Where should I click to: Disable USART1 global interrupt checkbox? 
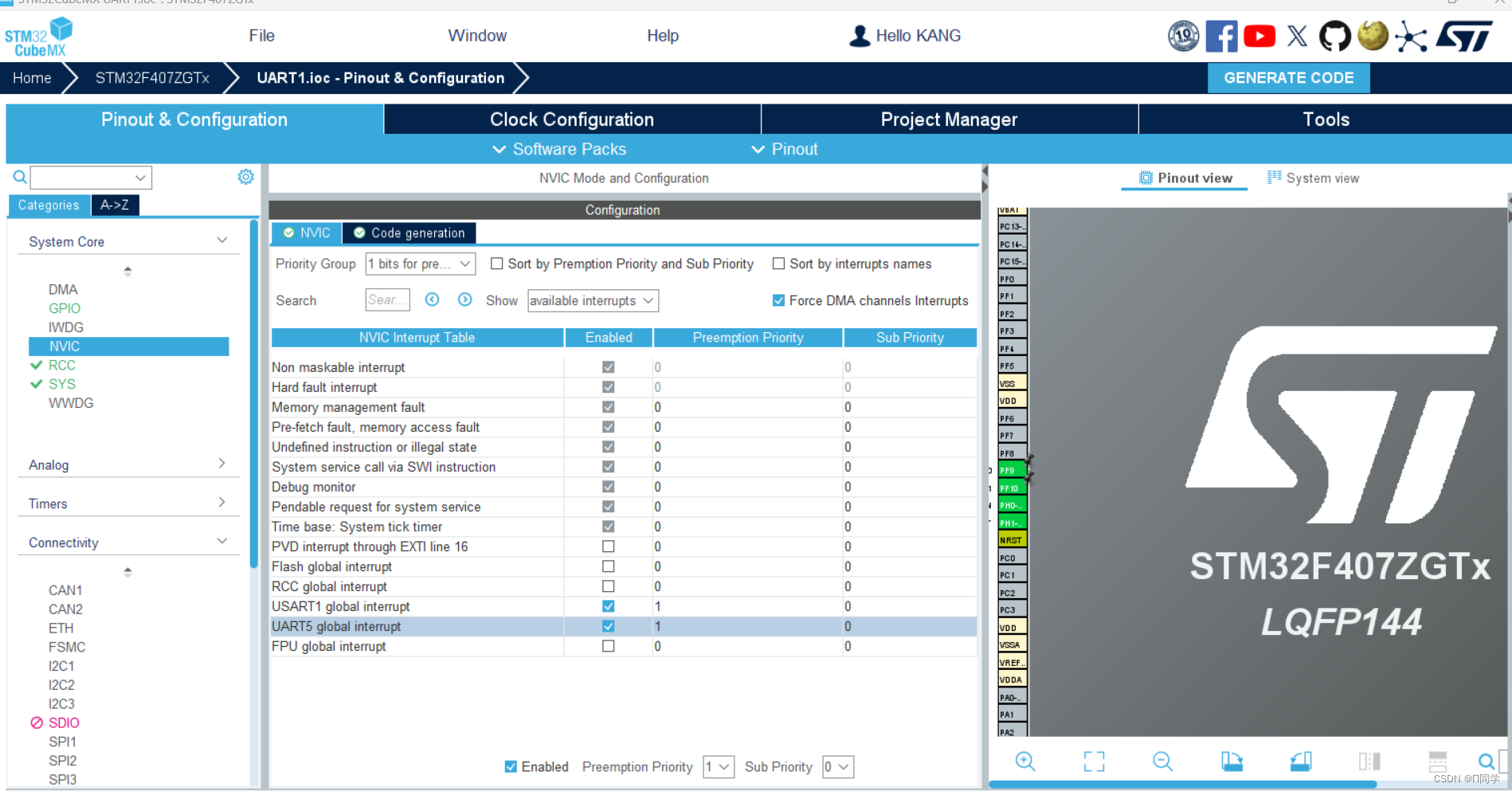pos(609,606)
